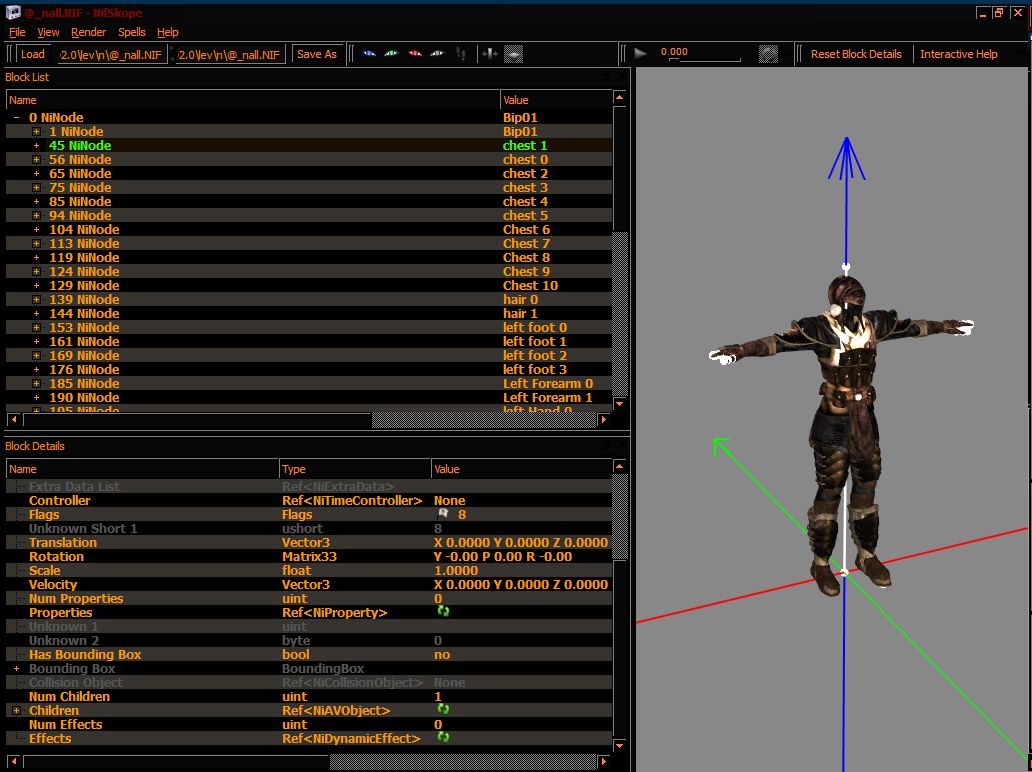1032x772 pixels.
Task: Collapse the 0 NiNode root
Action: (x=16, y=118)
